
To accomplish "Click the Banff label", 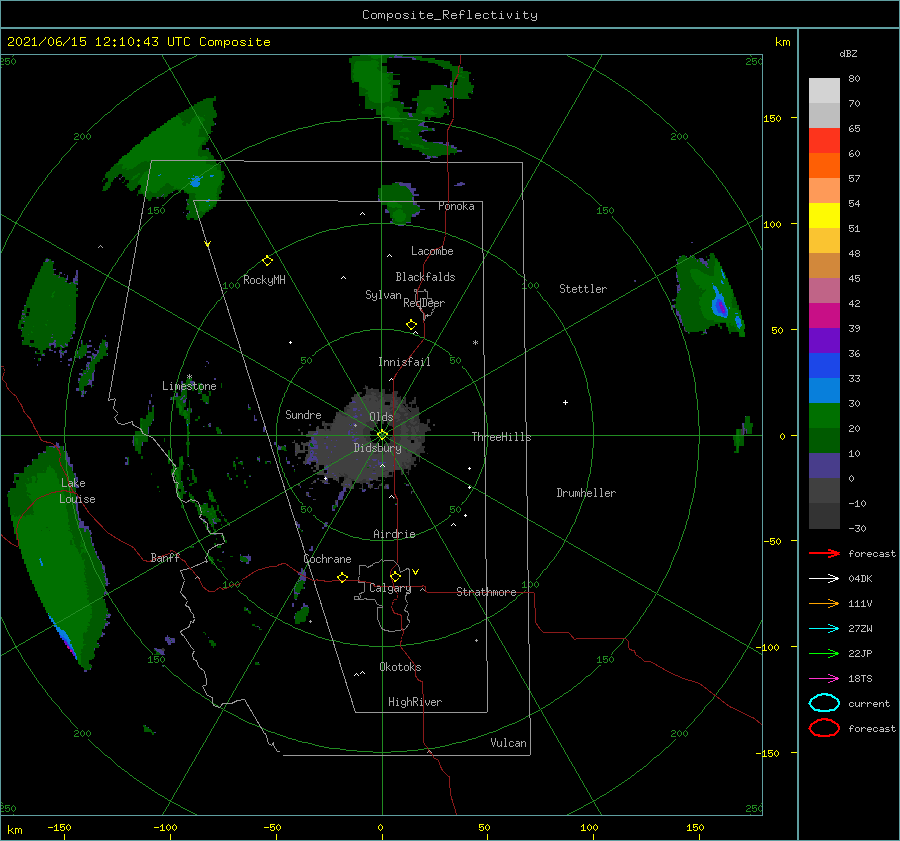I will point(165,558).
